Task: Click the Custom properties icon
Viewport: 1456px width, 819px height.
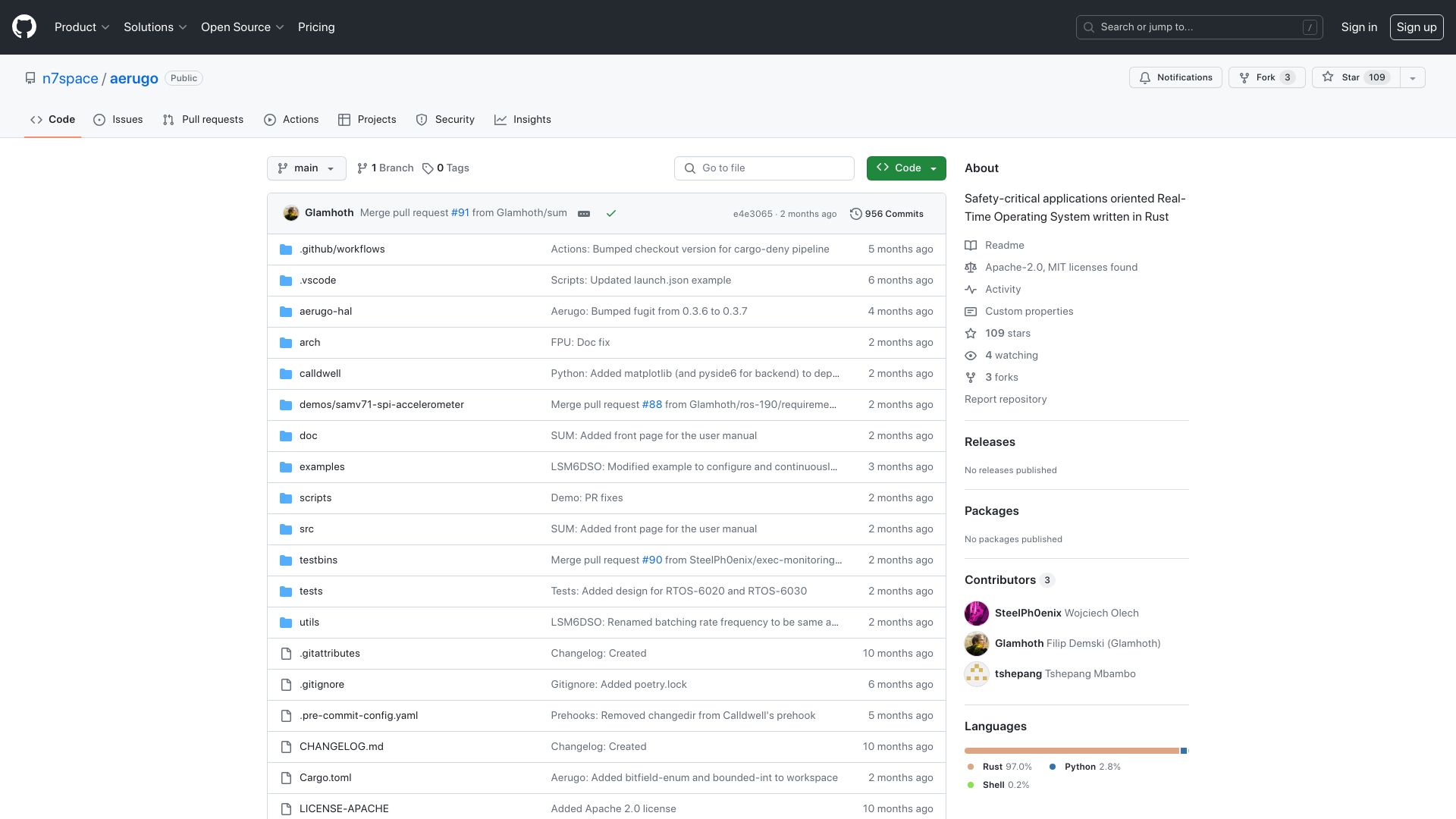Action: (971, 312)
